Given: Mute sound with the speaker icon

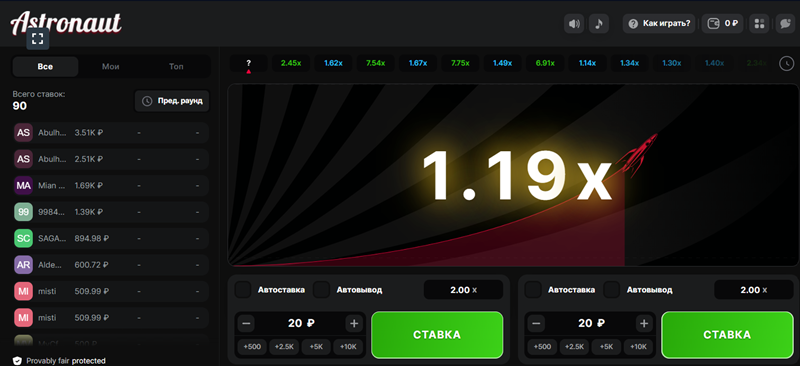Looking at the screenshot, I should (x=574, y=23).
